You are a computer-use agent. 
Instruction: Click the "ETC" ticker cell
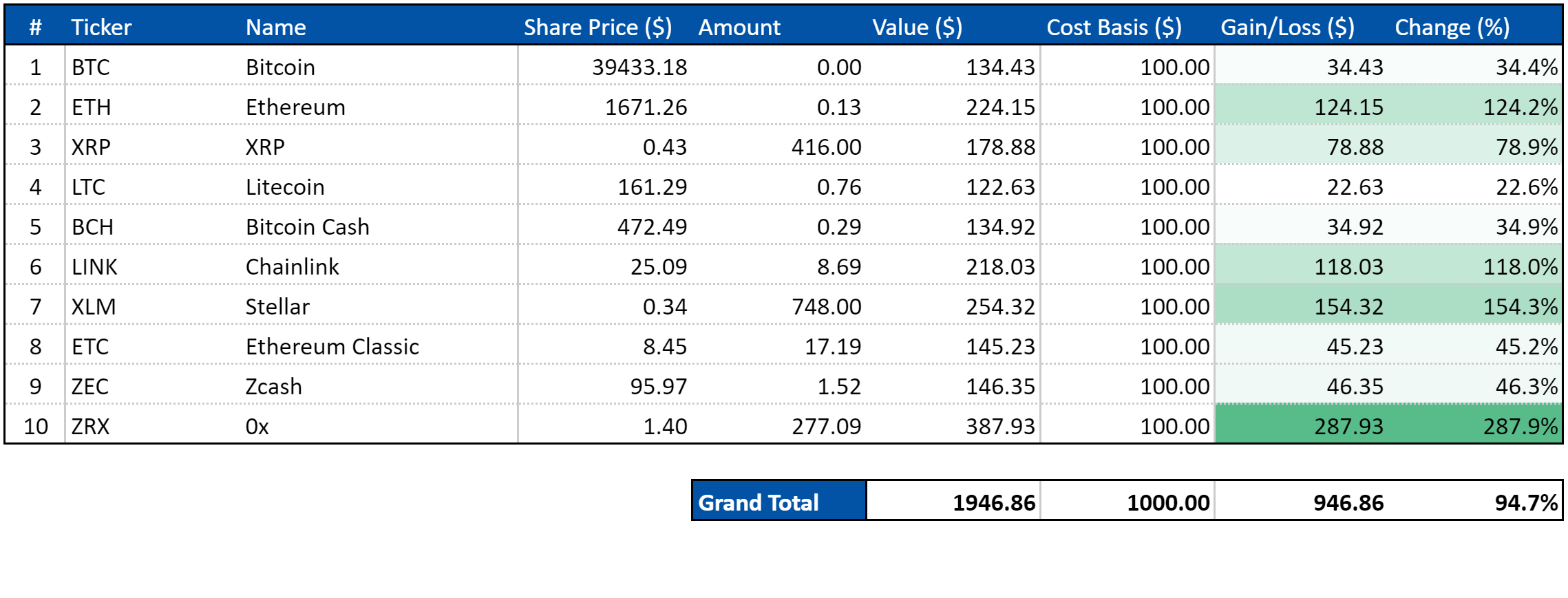tap(90, 347)
